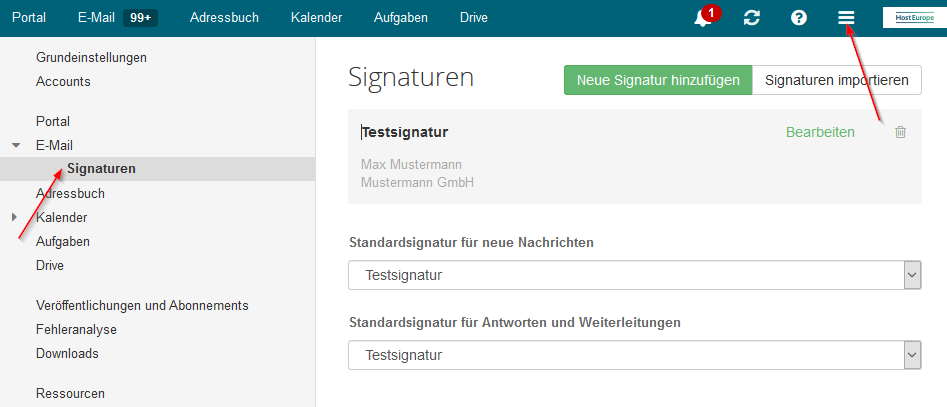Image resolution: width=947 pixels, height=407 pixels.
Task: Expand the Kalender settings tree node
Action: click(15, 217)
